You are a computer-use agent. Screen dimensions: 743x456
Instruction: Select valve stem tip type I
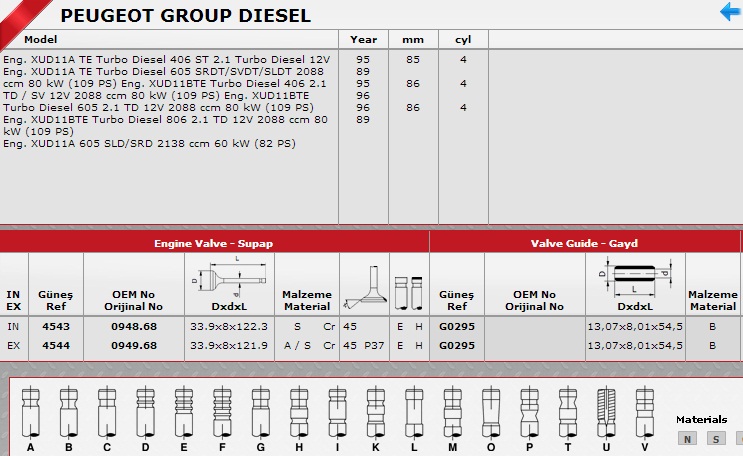click(x=337, y=419)
